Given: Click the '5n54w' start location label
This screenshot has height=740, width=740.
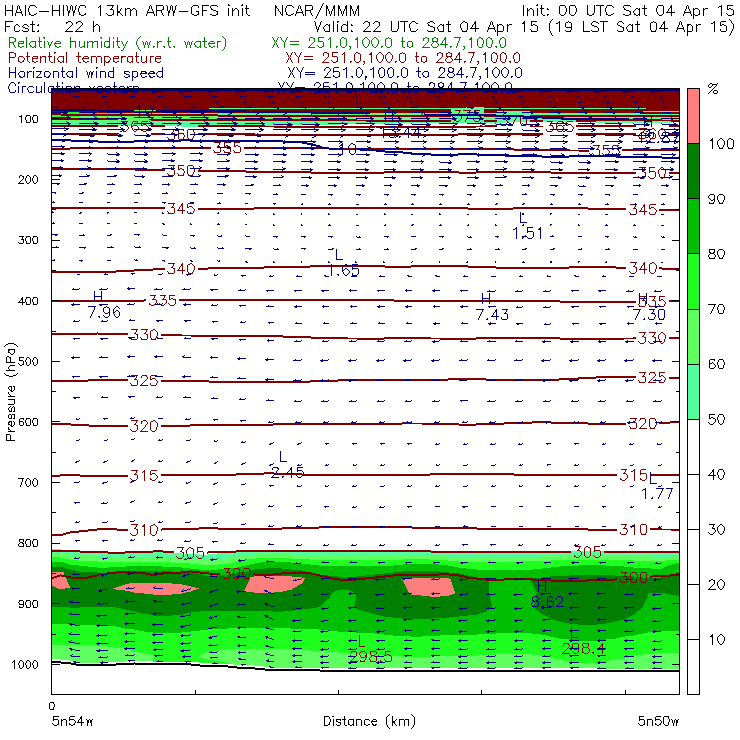Looking at the screenshot, I should [x=72, y=721].
